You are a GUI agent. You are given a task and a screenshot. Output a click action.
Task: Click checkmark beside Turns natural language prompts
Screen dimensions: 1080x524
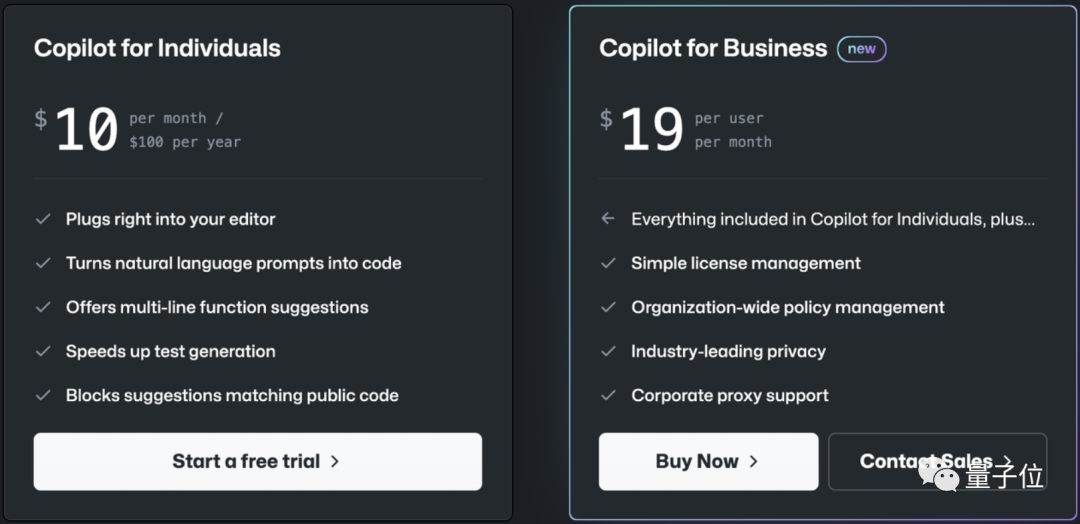click(x=43, y=263)
